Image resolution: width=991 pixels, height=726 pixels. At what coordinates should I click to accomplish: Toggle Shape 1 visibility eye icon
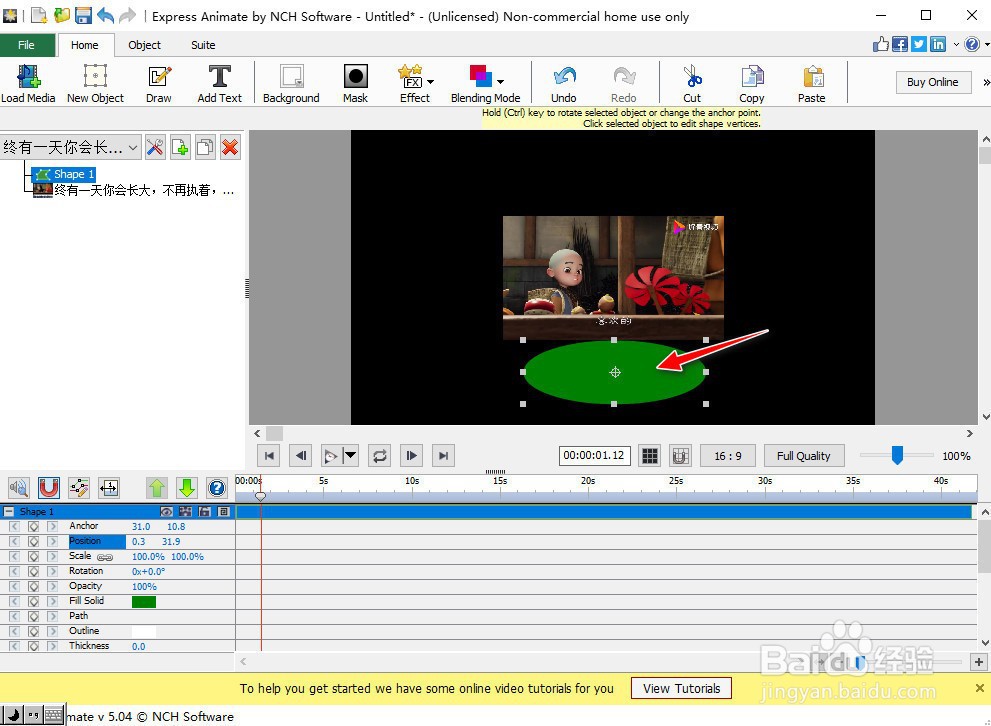166,511
